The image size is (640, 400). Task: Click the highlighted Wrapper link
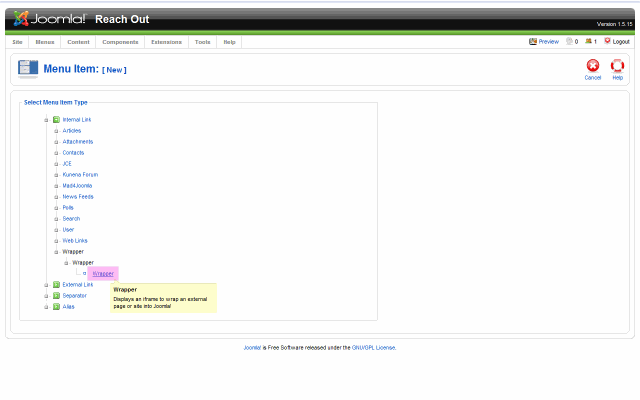[x=103, y=273]
